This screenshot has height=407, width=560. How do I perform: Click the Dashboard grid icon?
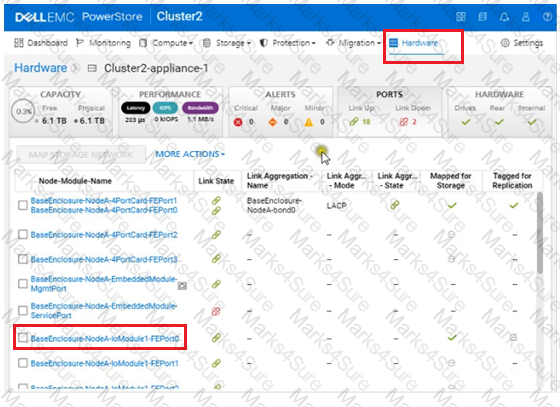coord(19,43)
